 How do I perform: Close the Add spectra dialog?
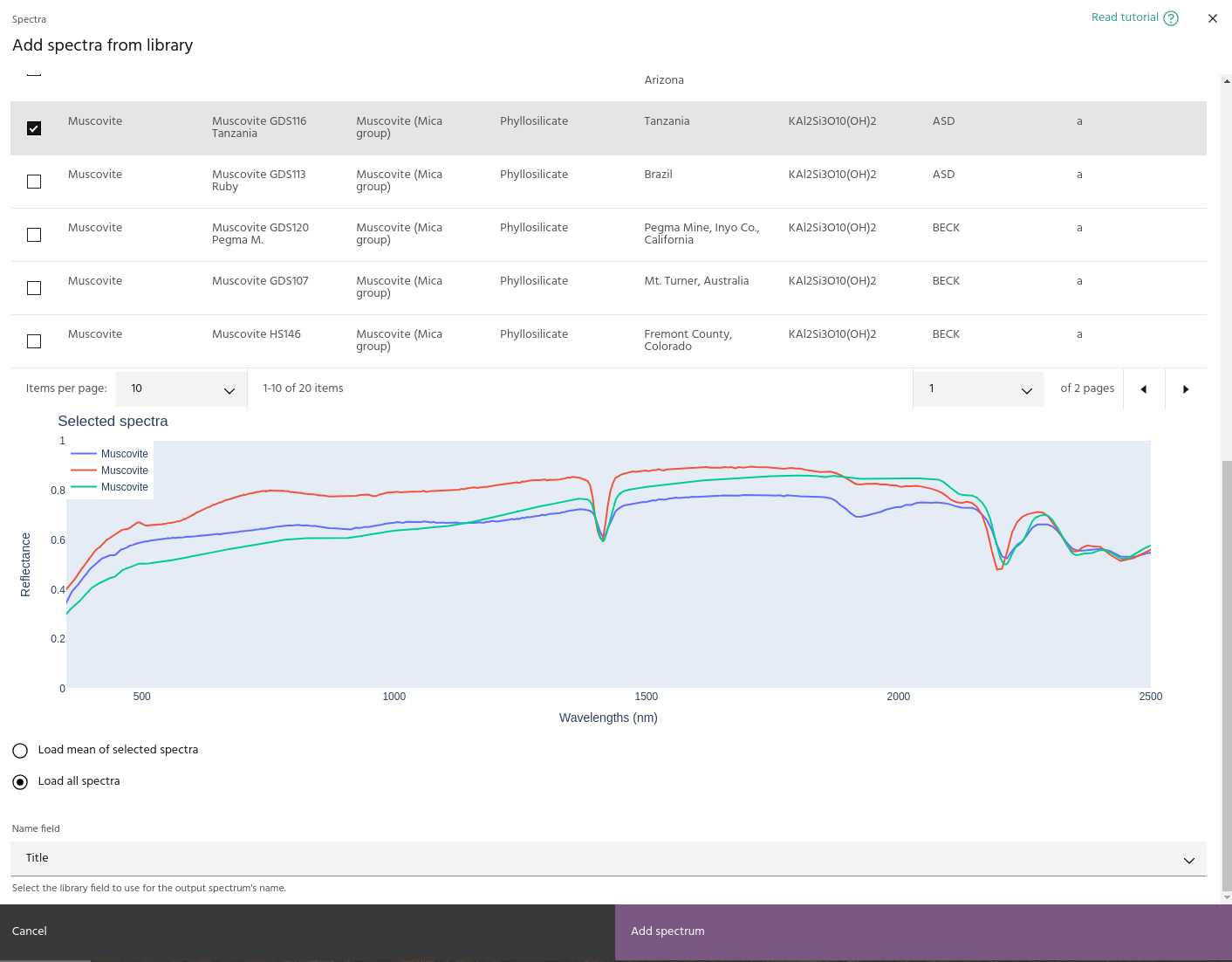coord(1212,18)
